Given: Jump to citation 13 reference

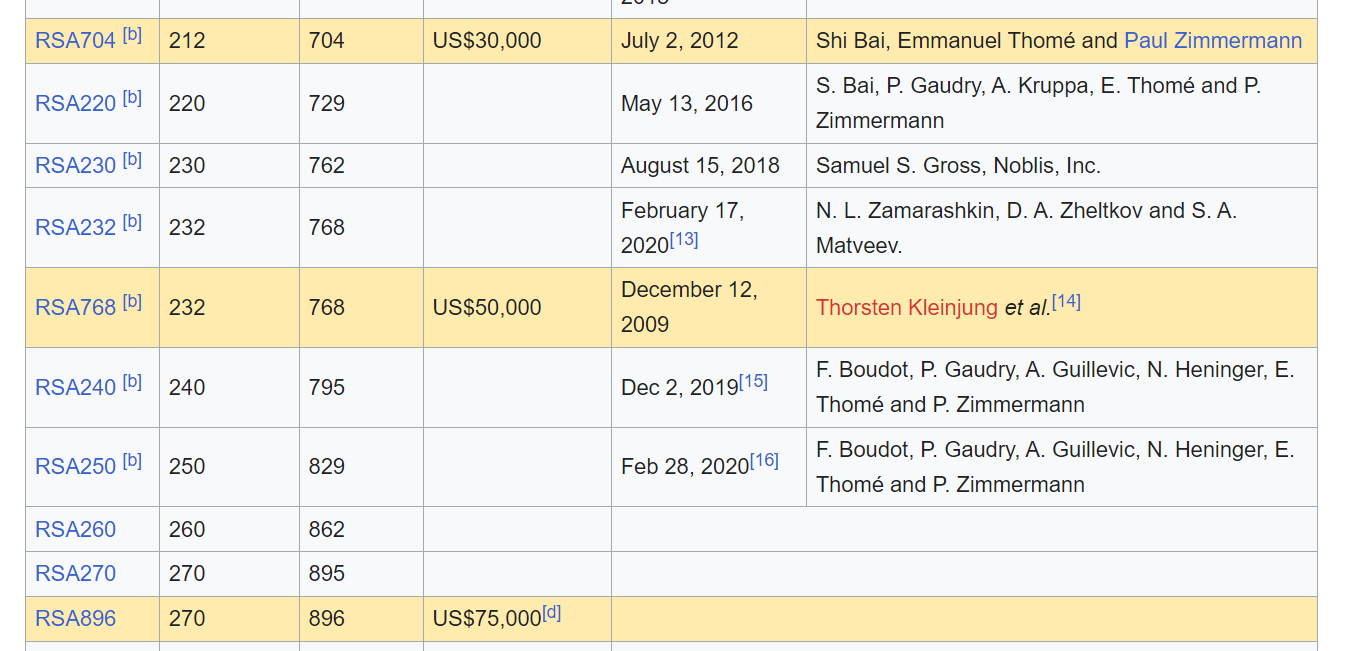Looking at the screenshot, I should coord(684,240).
